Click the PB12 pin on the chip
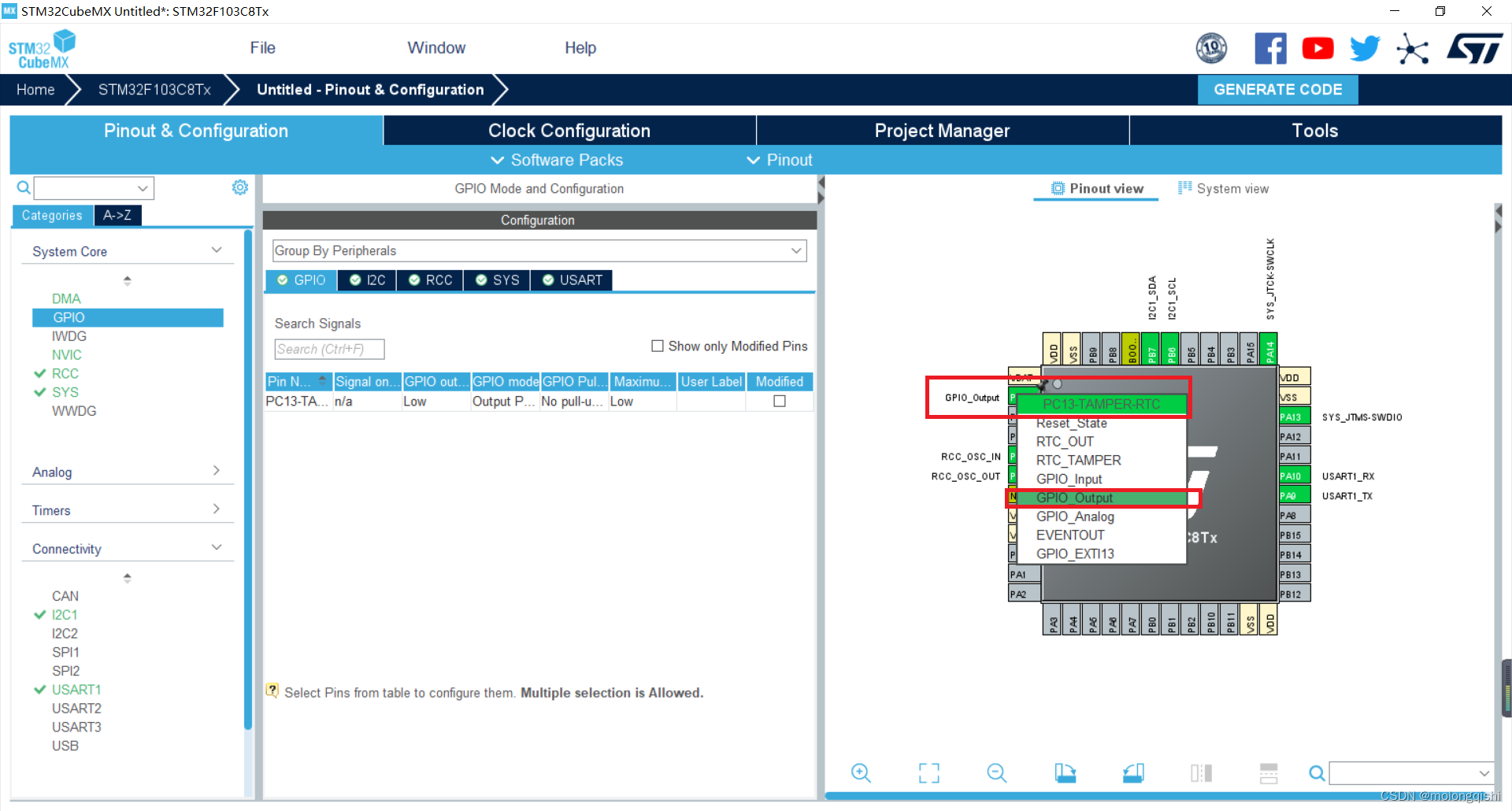The width and height of the screenshot is (1512, 811). (1294, 594)
